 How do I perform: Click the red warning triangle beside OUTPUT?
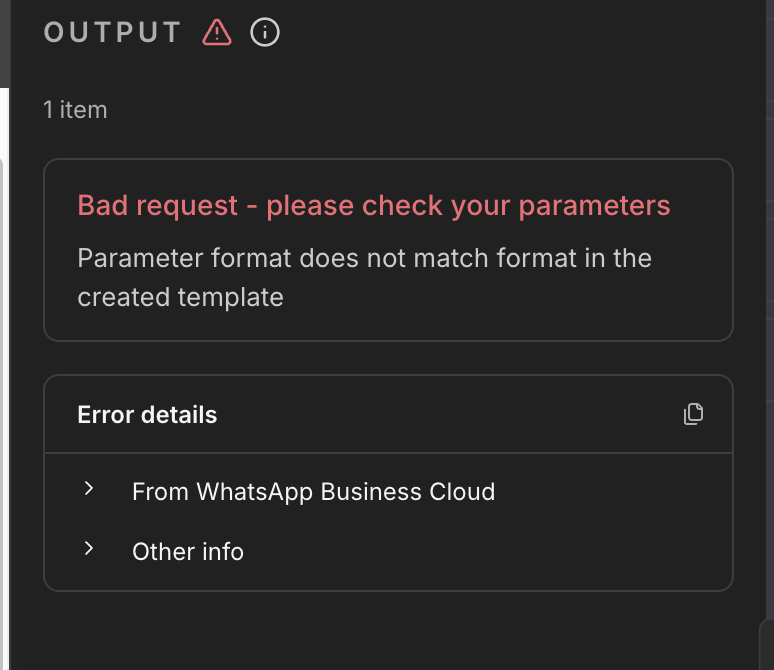pyautogui.click(x=217, y=33)
